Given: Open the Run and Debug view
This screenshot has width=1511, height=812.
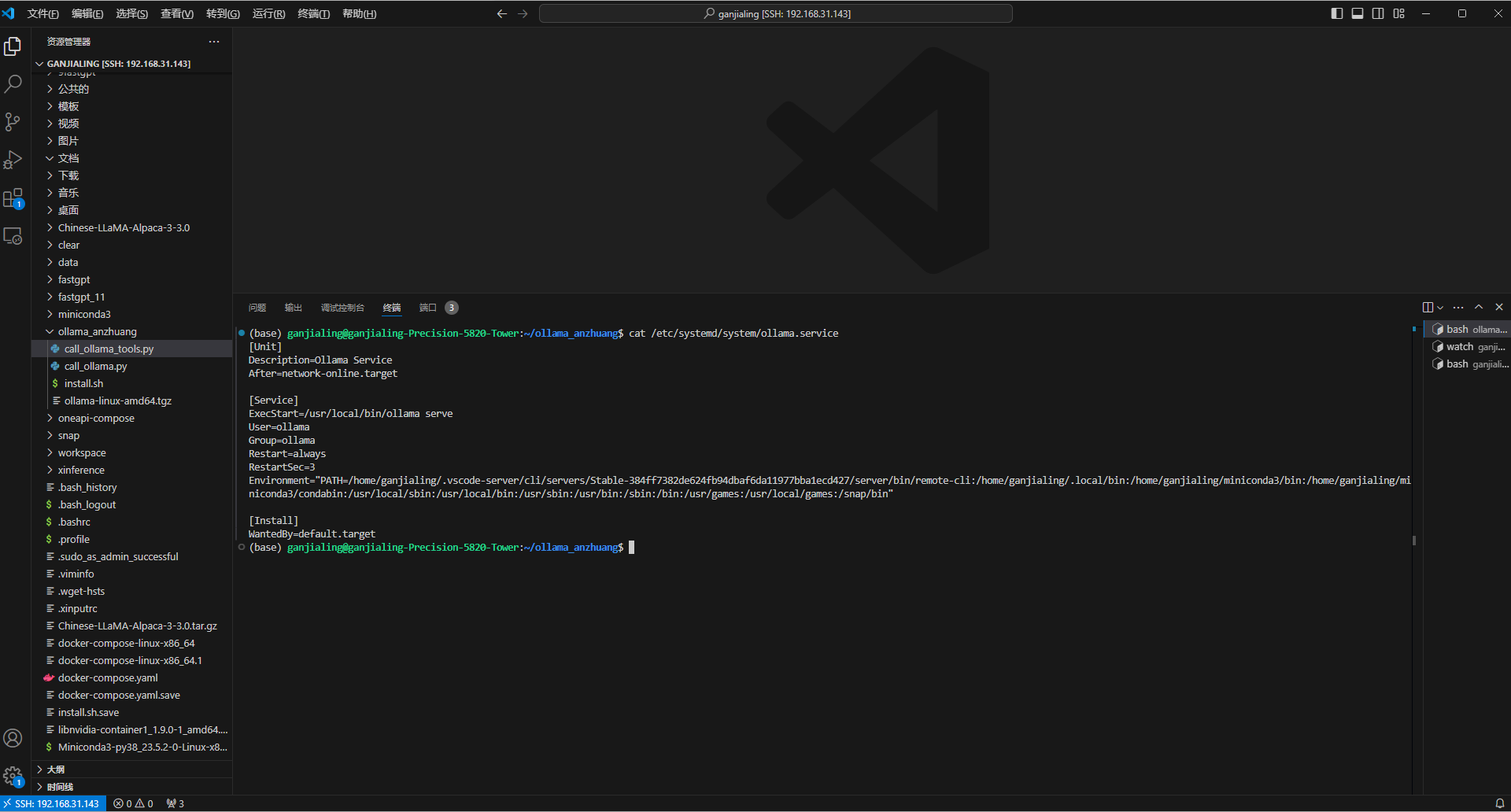Looking at the screenshot, I should [13, 160].
